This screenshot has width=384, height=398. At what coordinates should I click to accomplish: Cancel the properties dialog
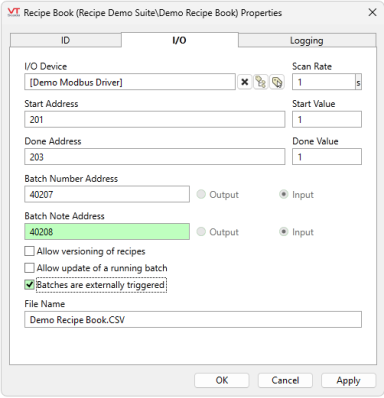[x=285, y=380]
